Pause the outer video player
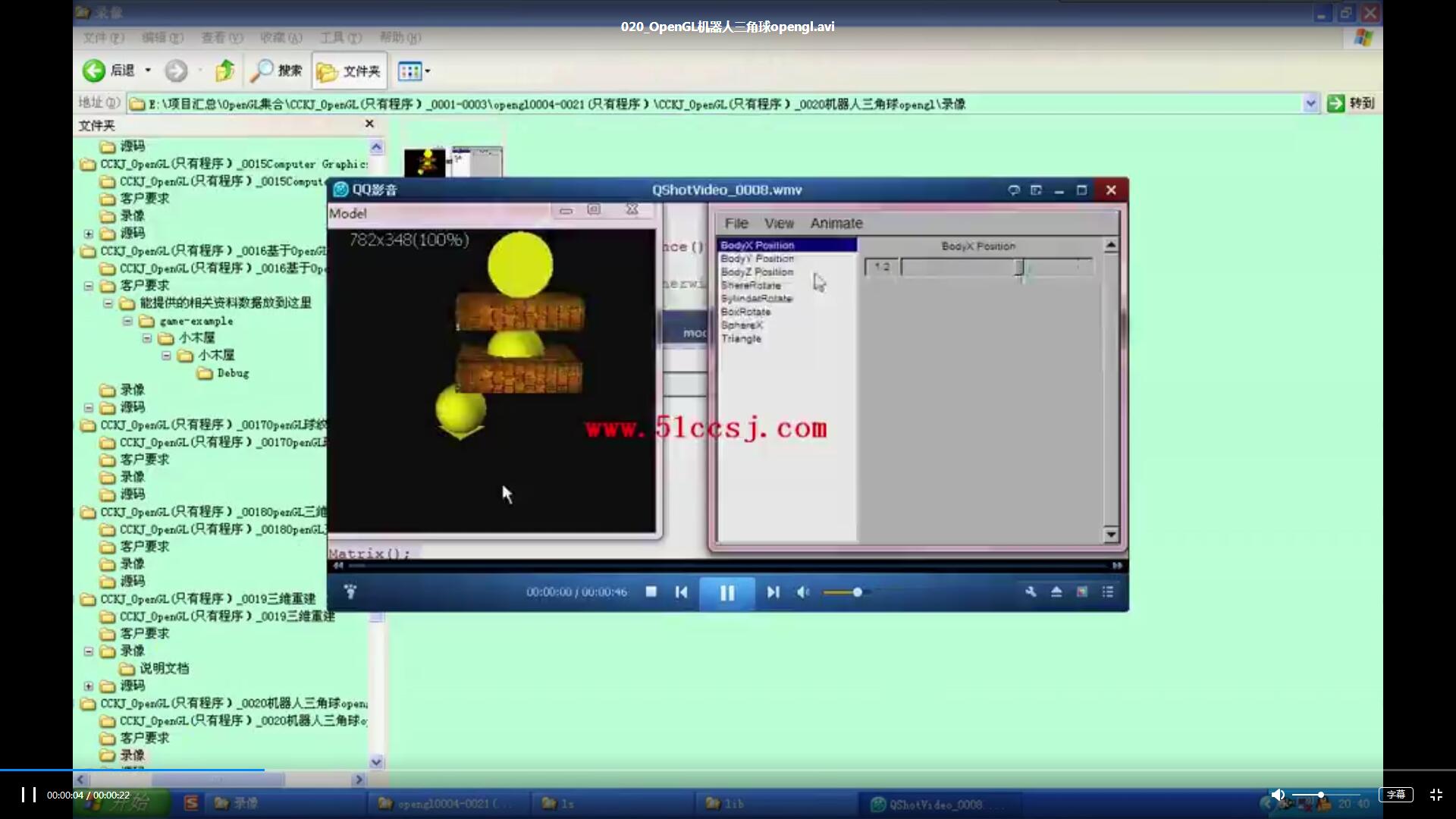Image resolution: width=1456 pixels, height=819 pixels. (29, 795)
